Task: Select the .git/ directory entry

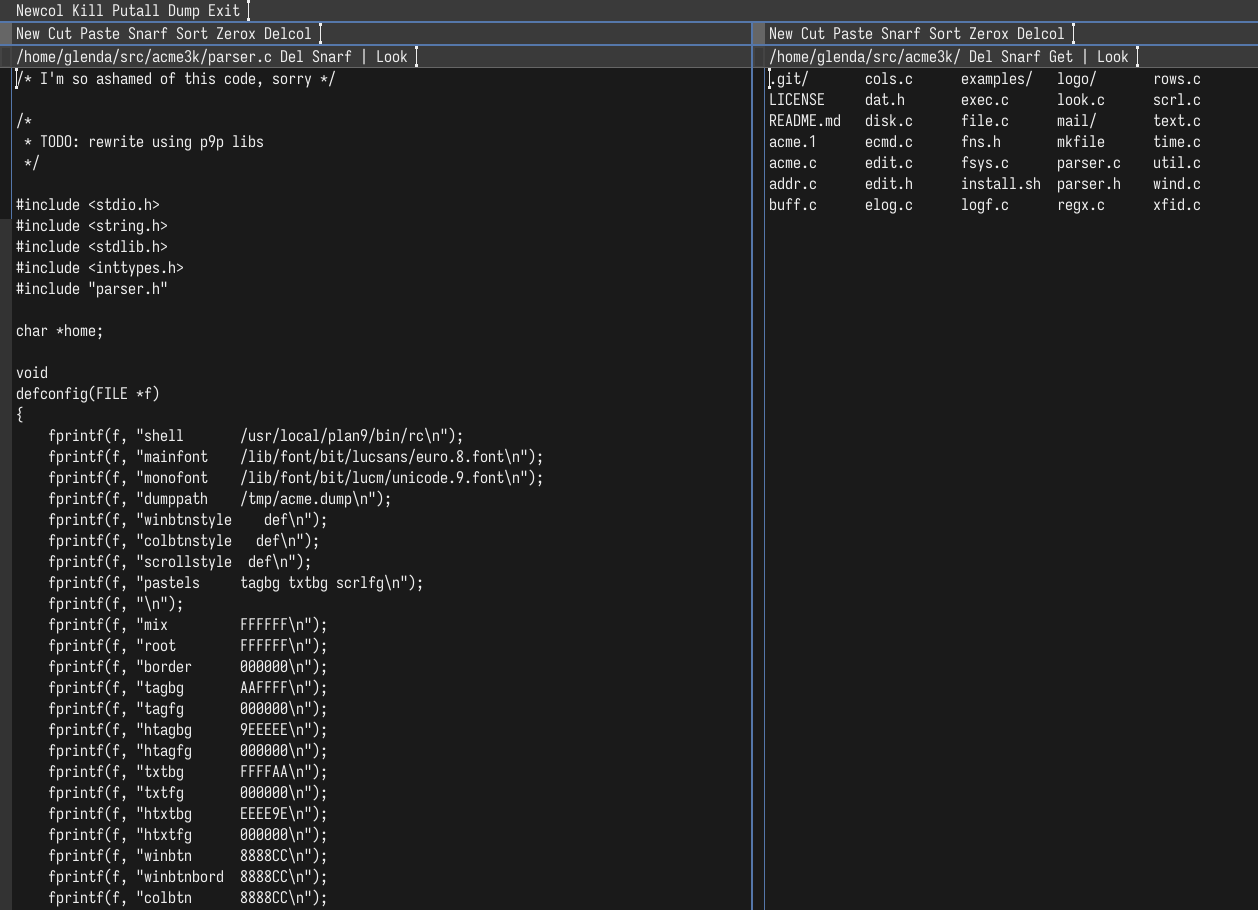Action: pos(789,79)
